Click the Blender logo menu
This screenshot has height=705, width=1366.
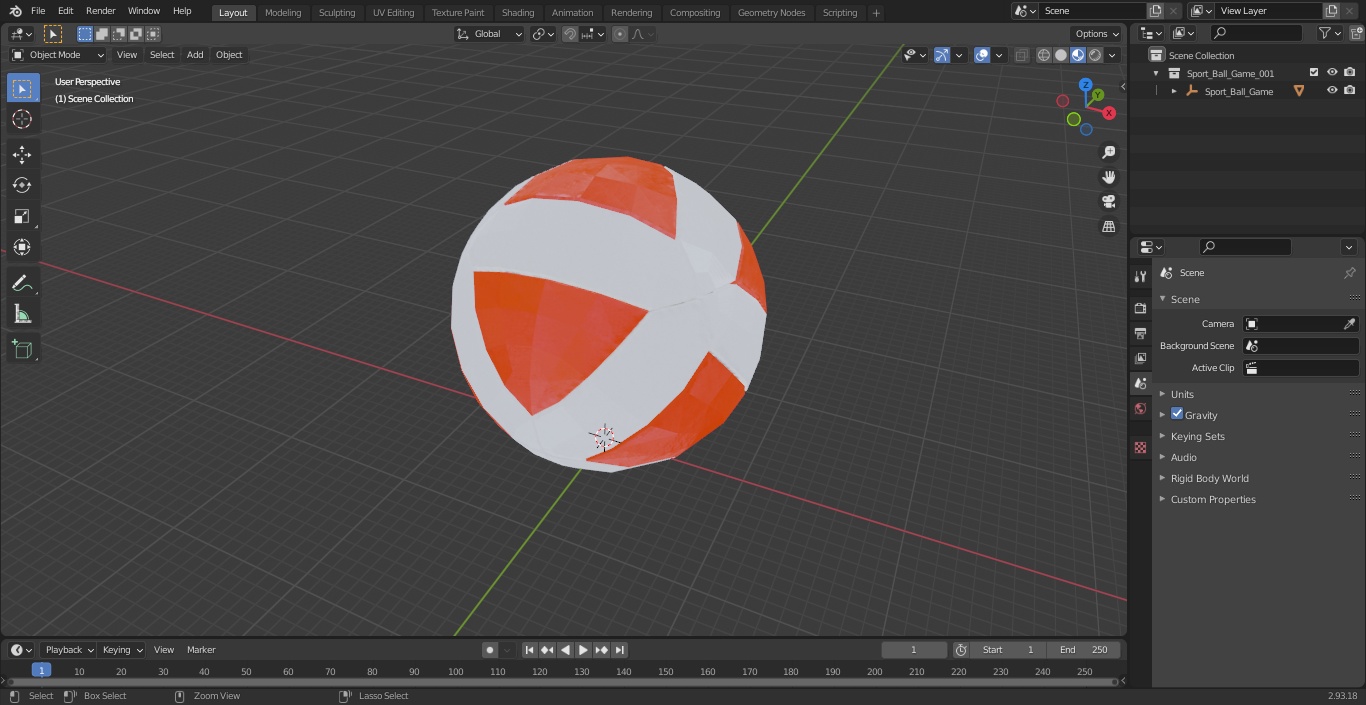[x=15, y=11]
